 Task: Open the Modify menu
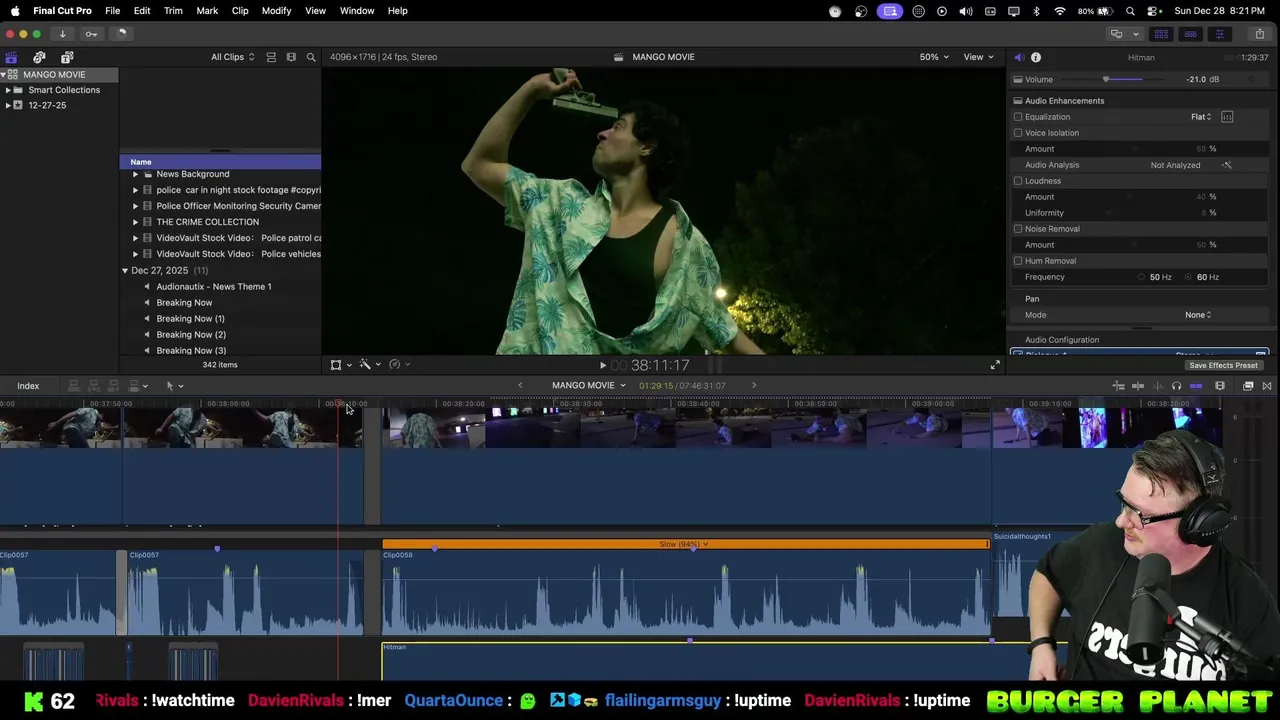(276, 11)
